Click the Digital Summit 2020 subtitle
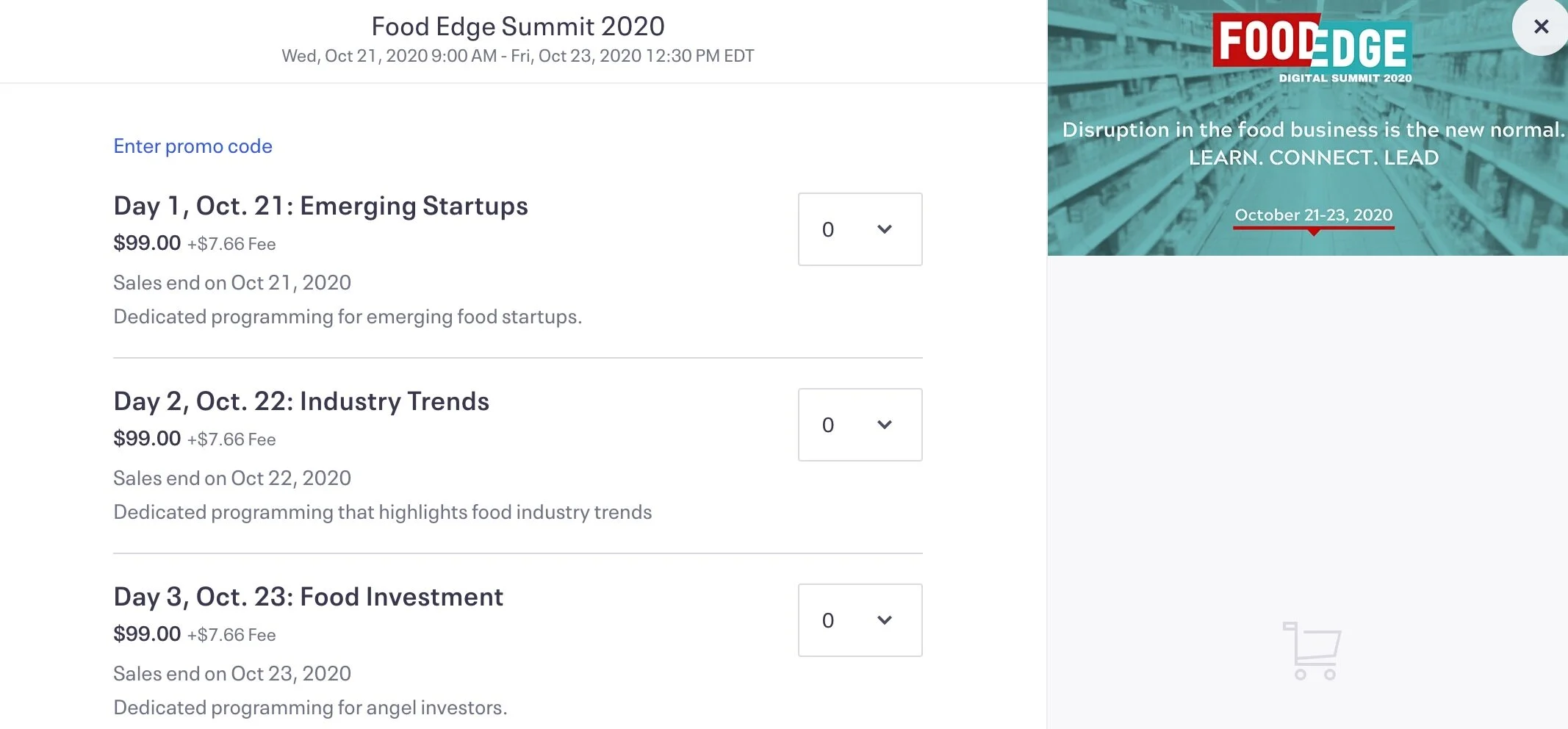 coord(1345,78)
